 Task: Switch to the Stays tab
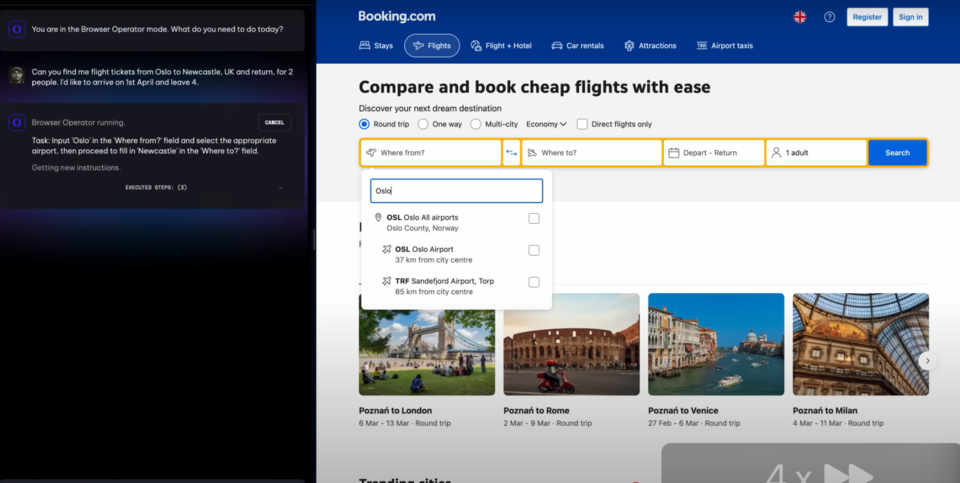click(376, 46)
